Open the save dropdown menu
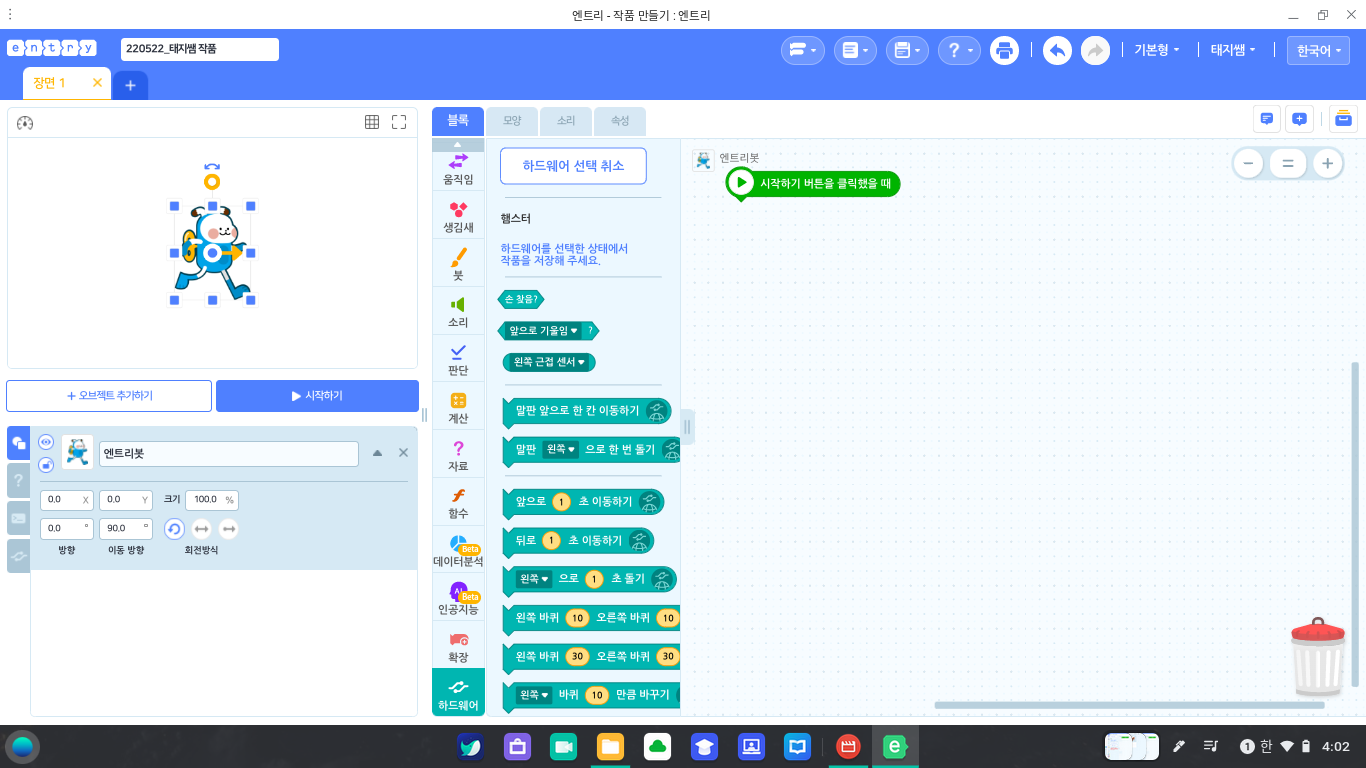The height and width of the screenshot is (768, 1366). [x=907, y=50]
